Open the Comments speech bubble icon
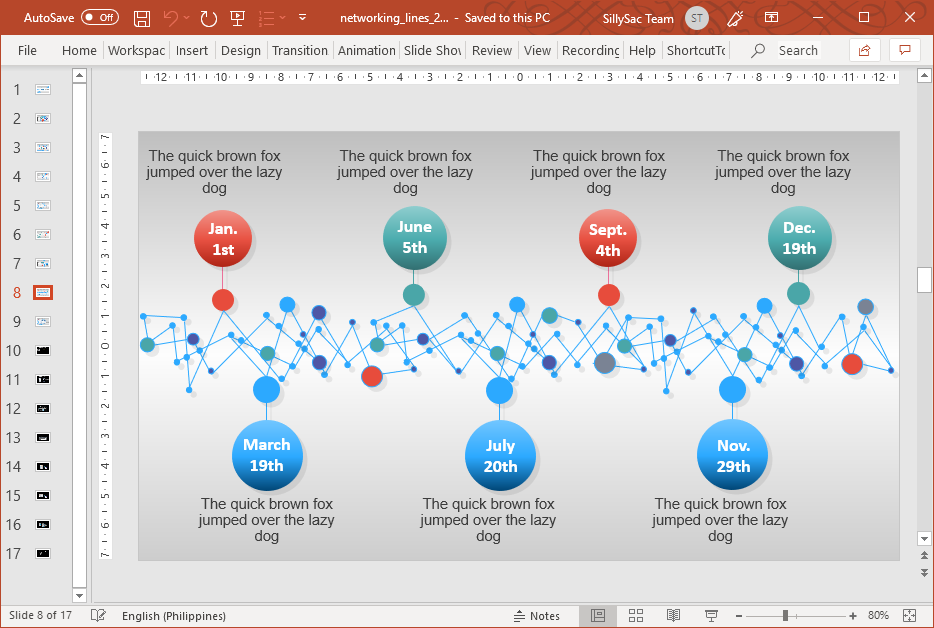 (x=905, y=50)
